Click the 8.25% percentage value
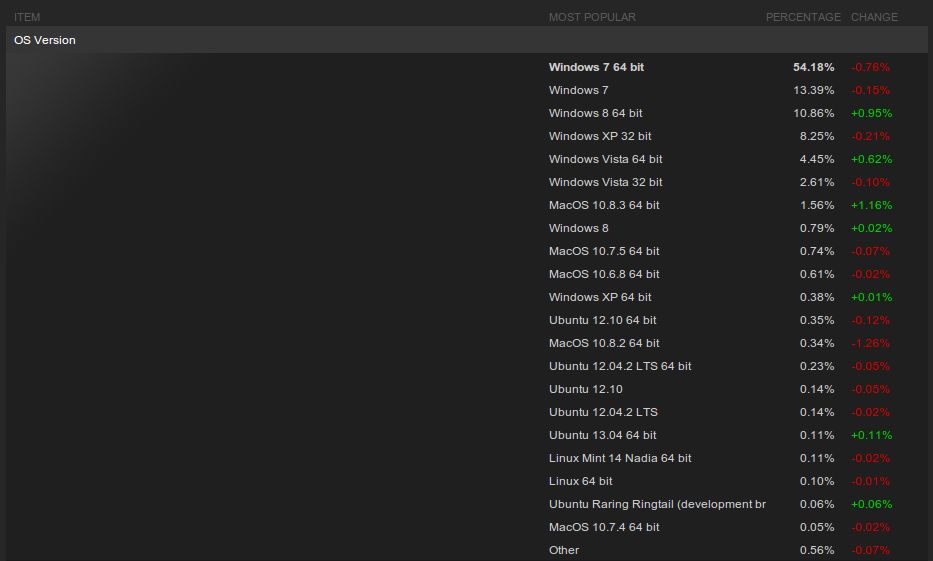Screen dimensions: 933x561 817,136
